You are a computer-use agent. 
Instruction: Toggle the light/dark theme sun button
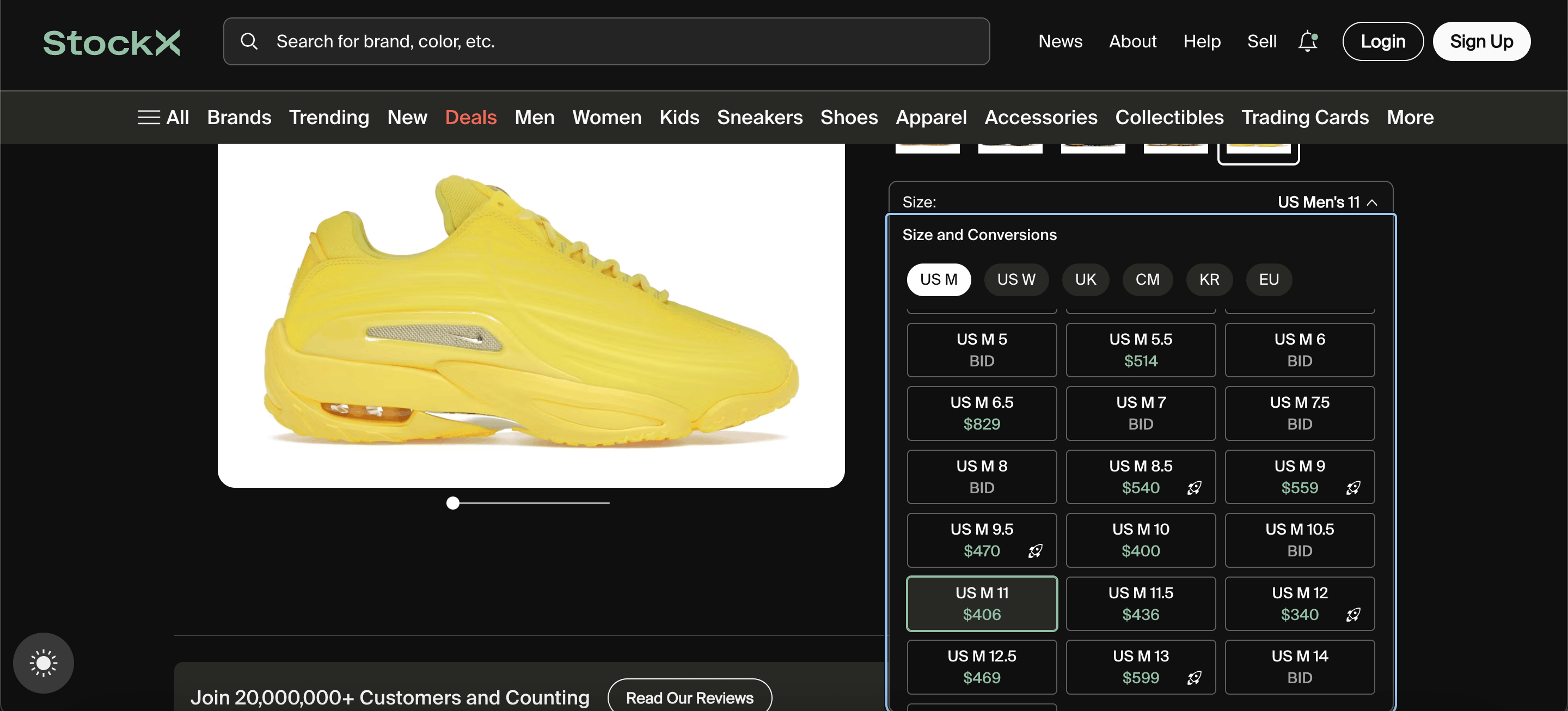point(43,663)
